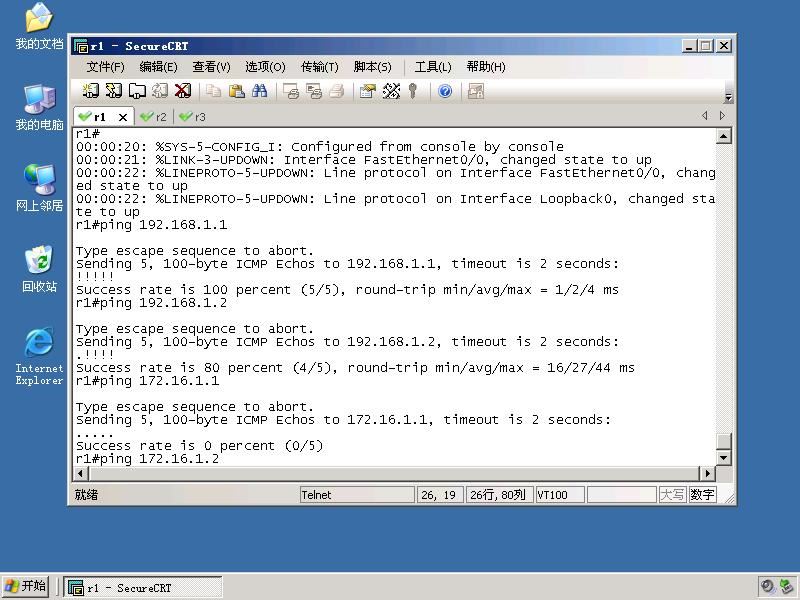Click tab scroll left arrow
This screenshot has height=600, width=800.
pos(705,116)
